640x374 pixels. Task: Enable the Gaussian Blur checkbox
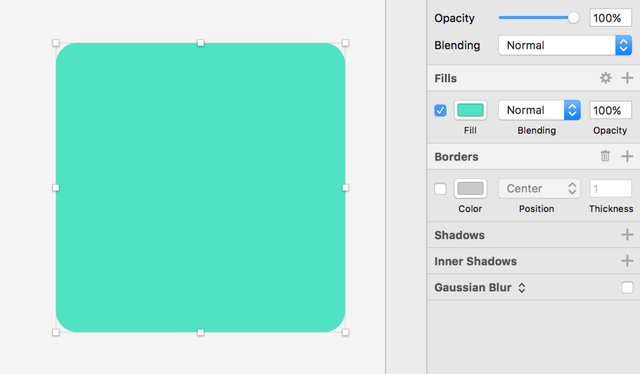click(627, 287)
